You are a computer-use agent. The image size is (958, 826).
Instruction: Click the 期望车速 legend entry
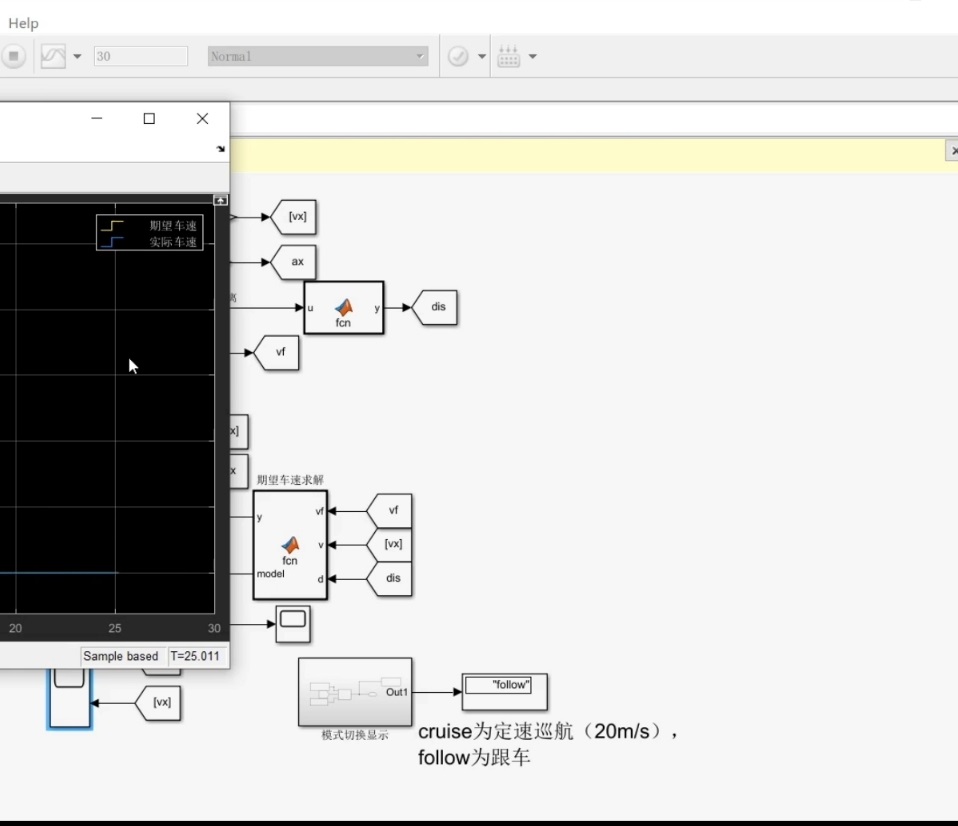tap(150, 225)
